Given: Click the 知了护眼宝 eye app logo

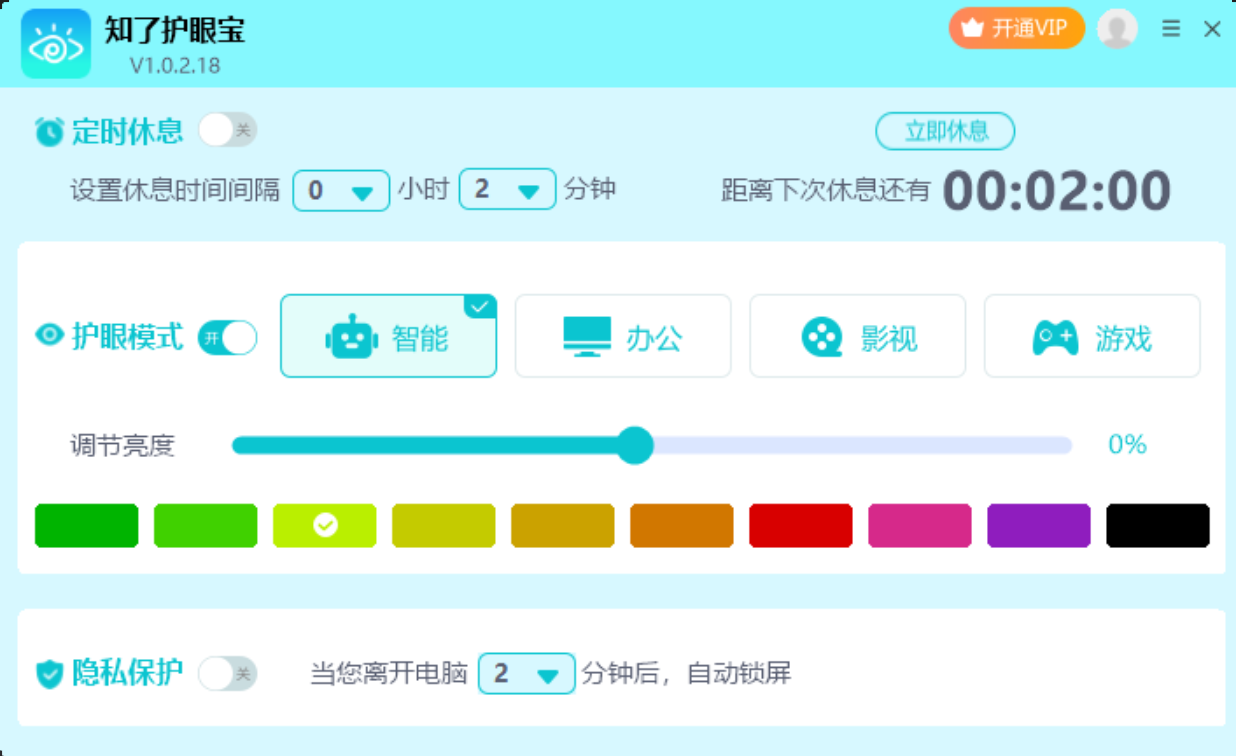Looking at the screenshot, I should 56,44.
